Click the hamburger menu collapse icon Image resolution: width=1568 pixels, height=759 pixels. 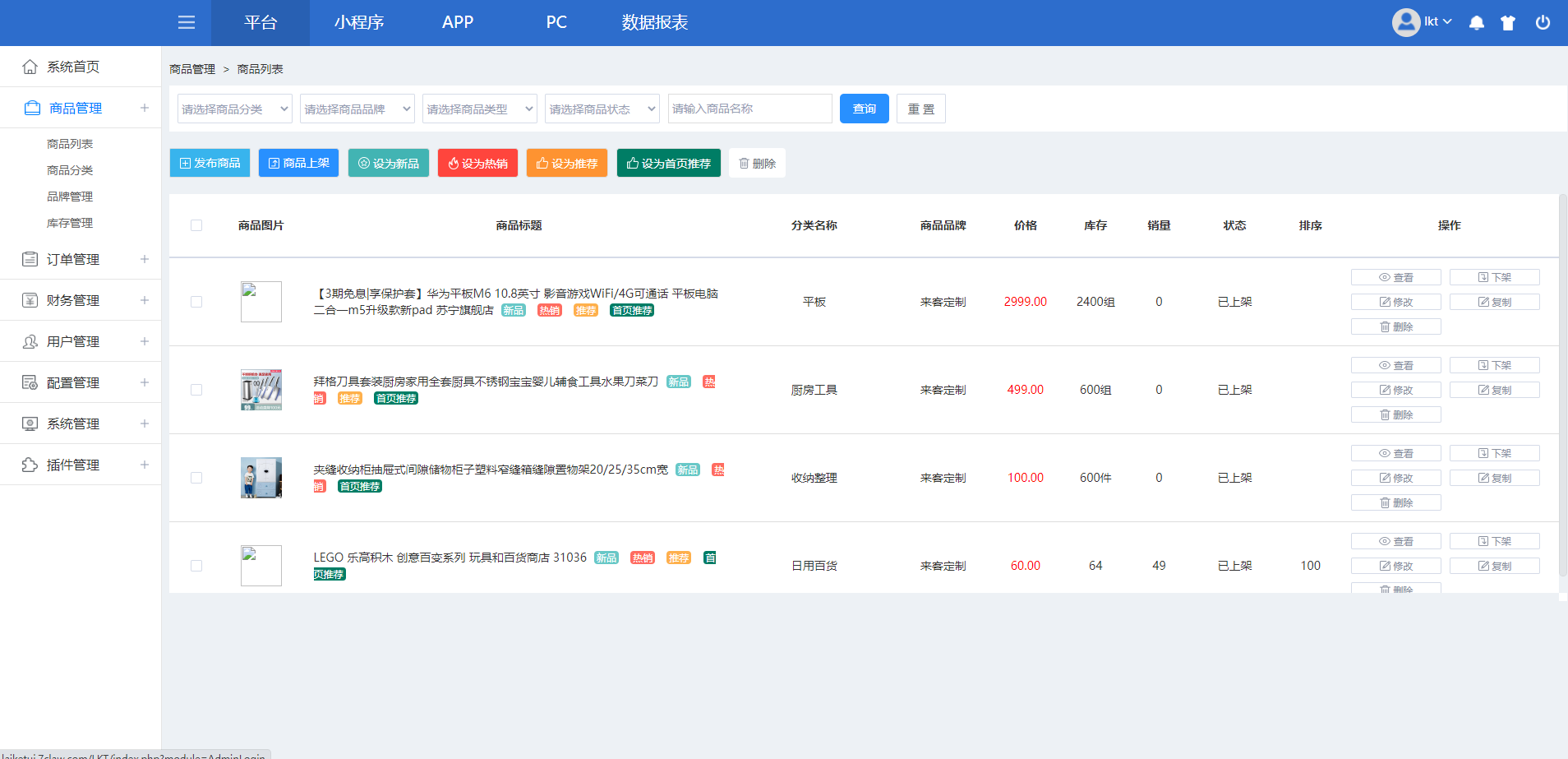pos(187,22)
